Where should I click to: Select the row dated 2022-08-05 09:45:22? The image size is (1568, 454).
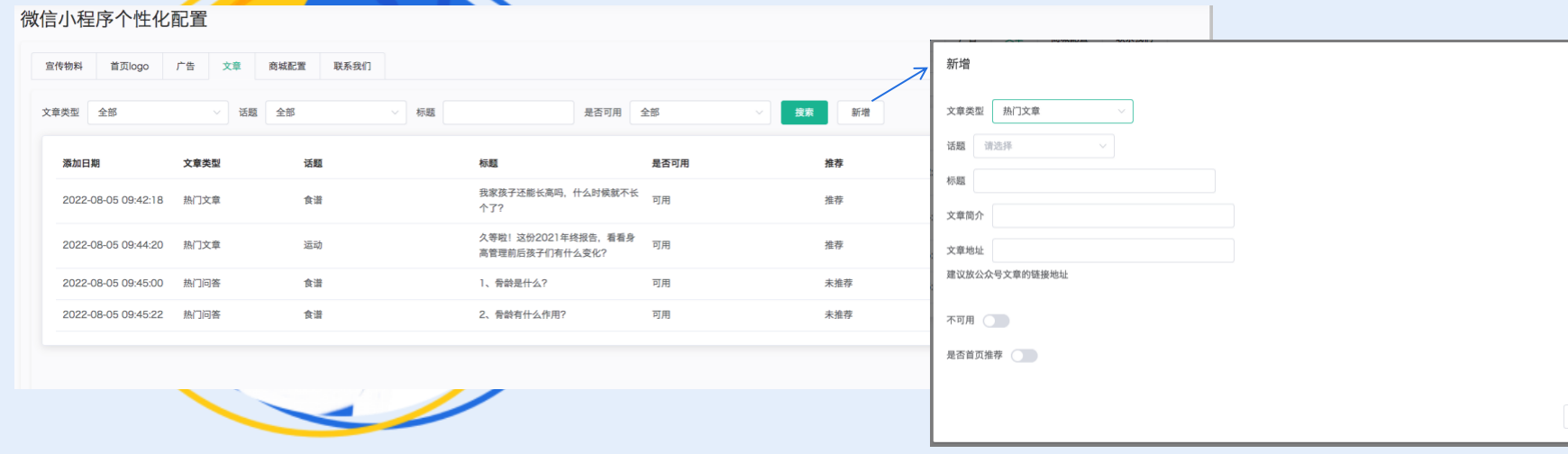pos(494,315)
